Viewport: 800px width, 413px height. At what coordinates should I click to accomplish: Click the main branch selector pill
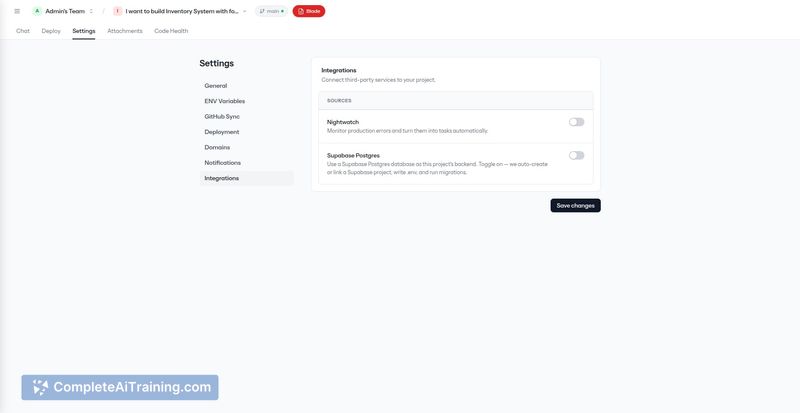(271, 11)
